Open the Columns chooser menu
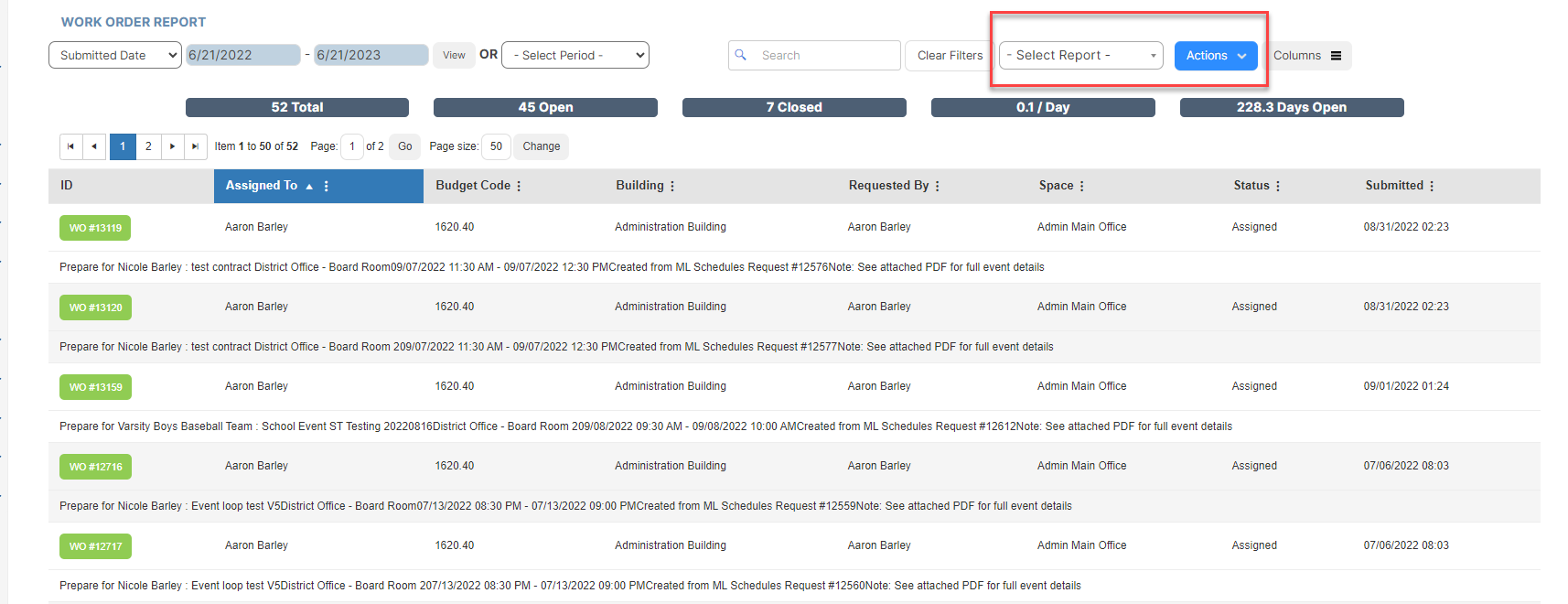 click(x=1308, y=55)
